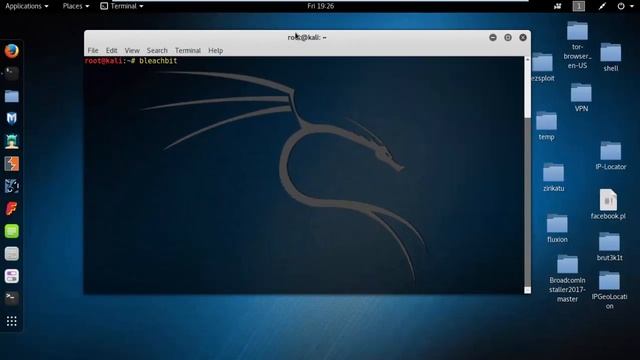Screen dimensions: 640x360
Task: Click the screen recorder tray icon
Action: (x=558, y=6)
